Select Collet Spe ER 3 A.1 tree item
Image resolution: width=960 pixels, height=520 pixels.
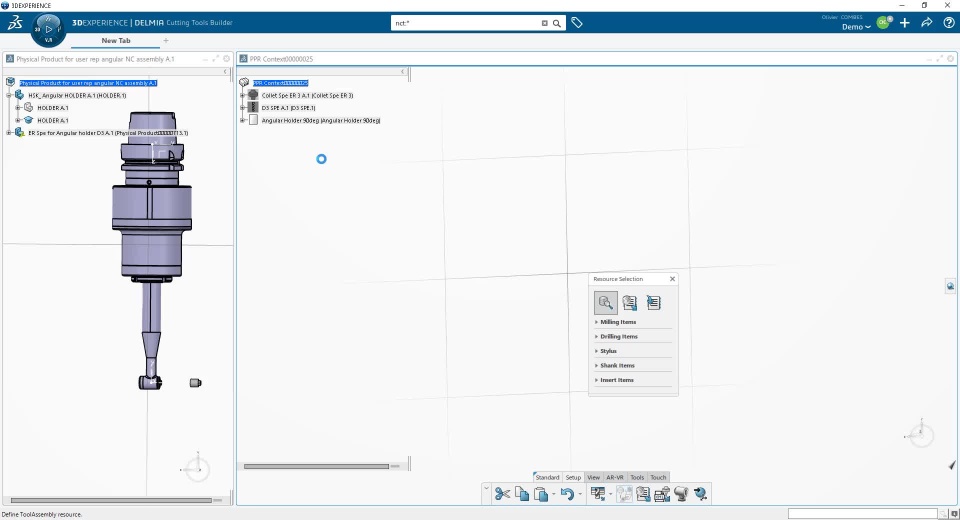(x=307, y=96)
